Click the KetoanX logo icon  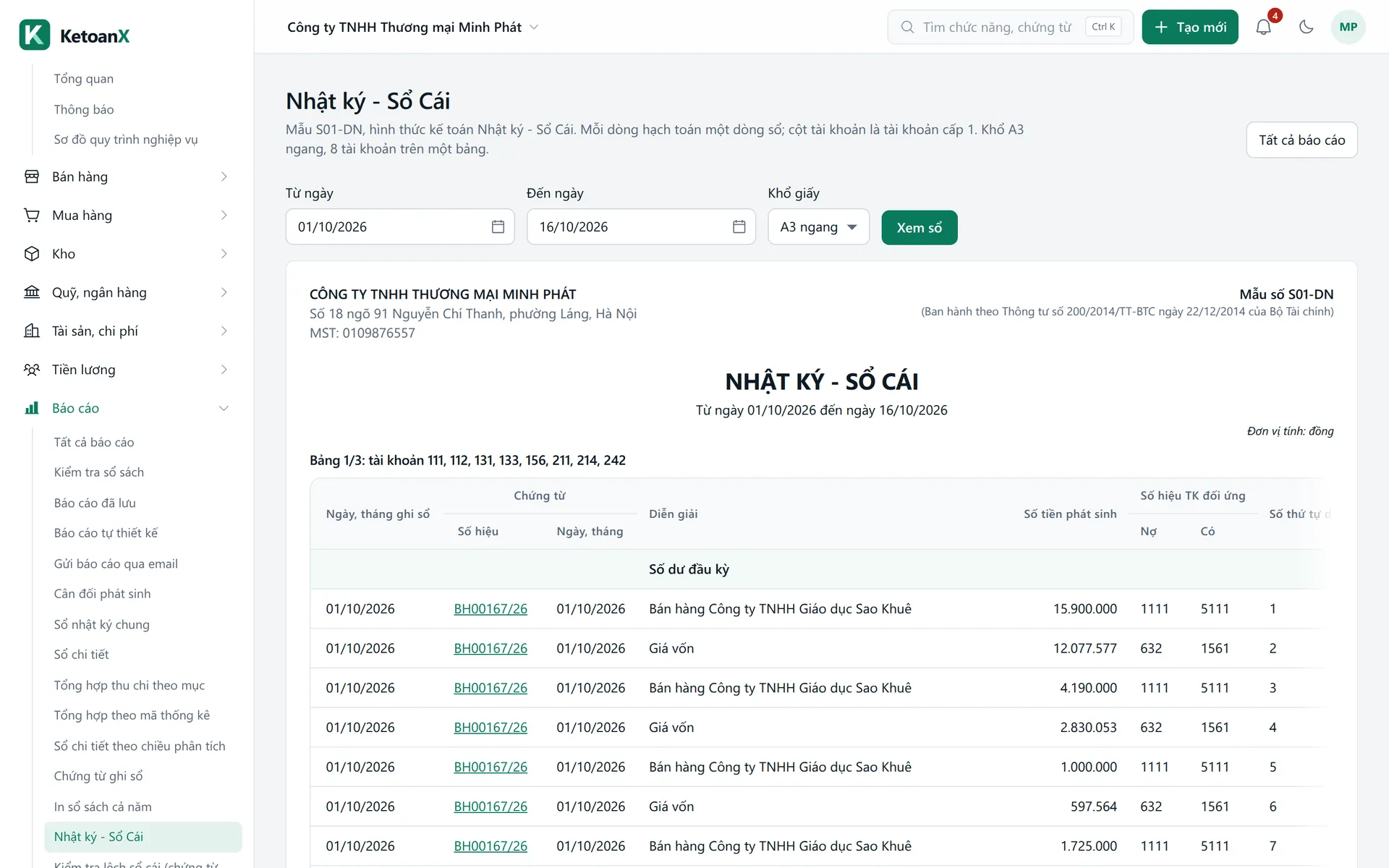pyautogui.click(x=35, y=35)
